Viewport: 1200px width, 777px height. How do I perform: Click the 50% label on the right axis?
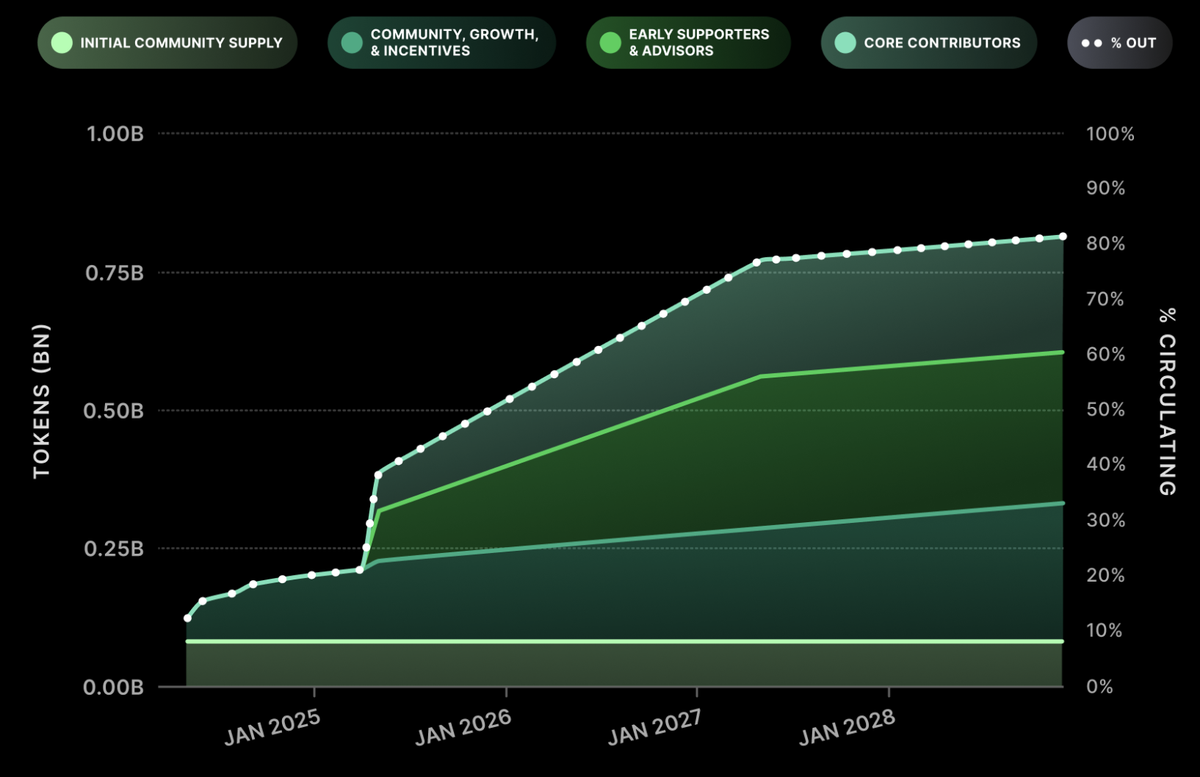(x=1108, y=410)
